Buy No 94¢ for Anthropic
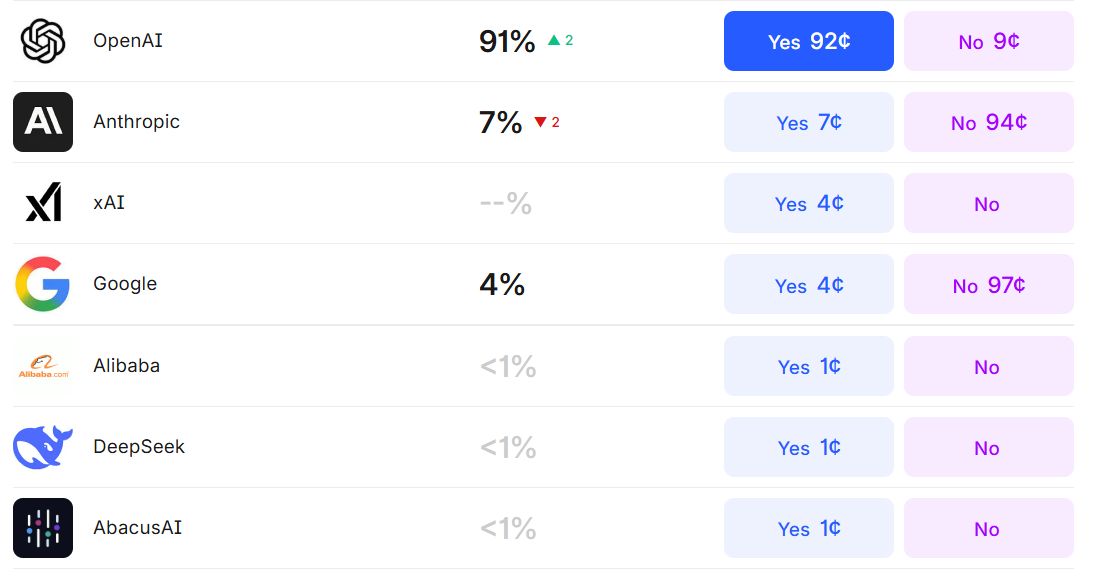This screenshot has height=583, width=1110. (988, 122)
